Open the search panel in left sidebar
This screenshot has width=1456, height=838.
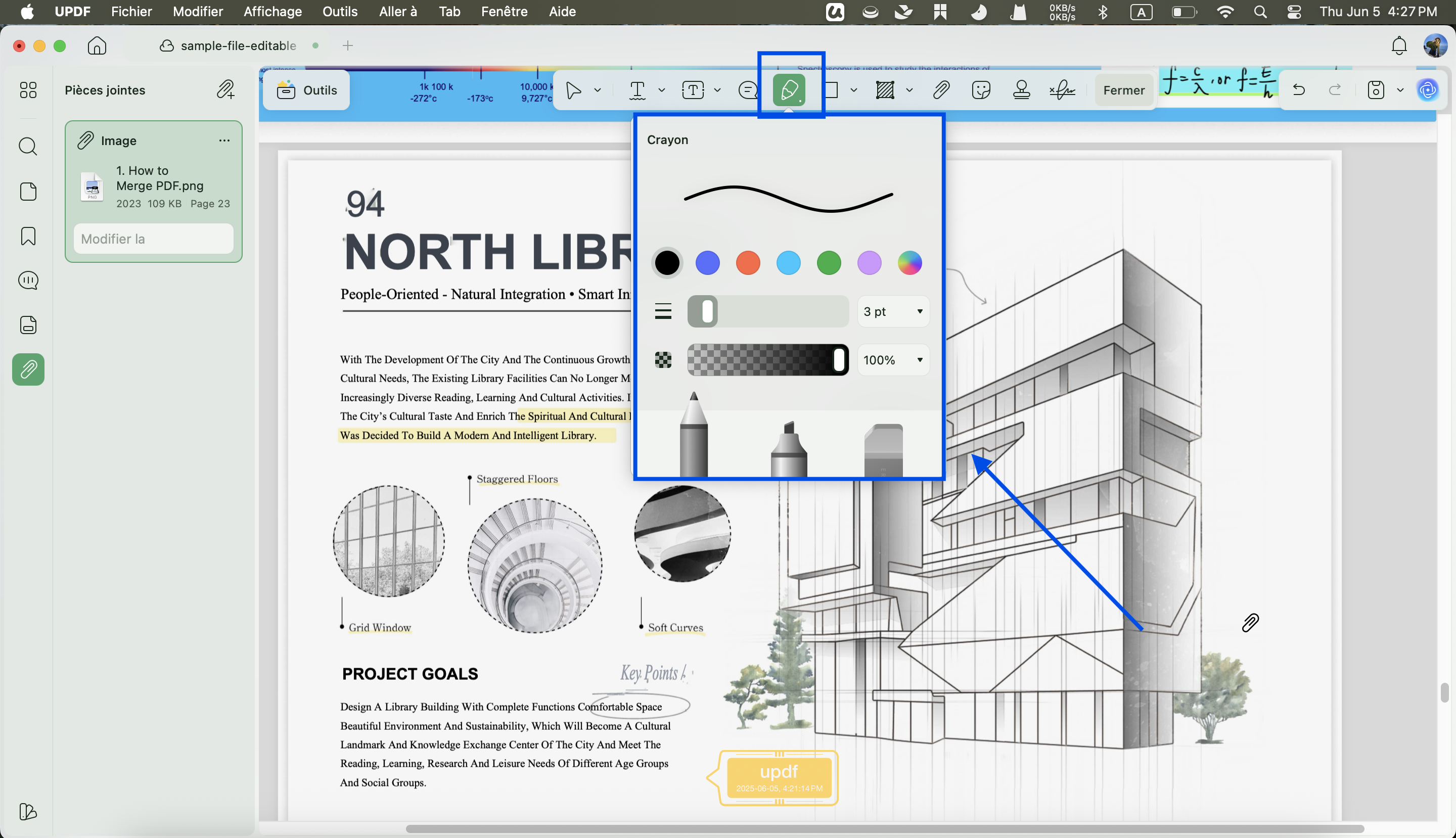click(x=28, y=147)
